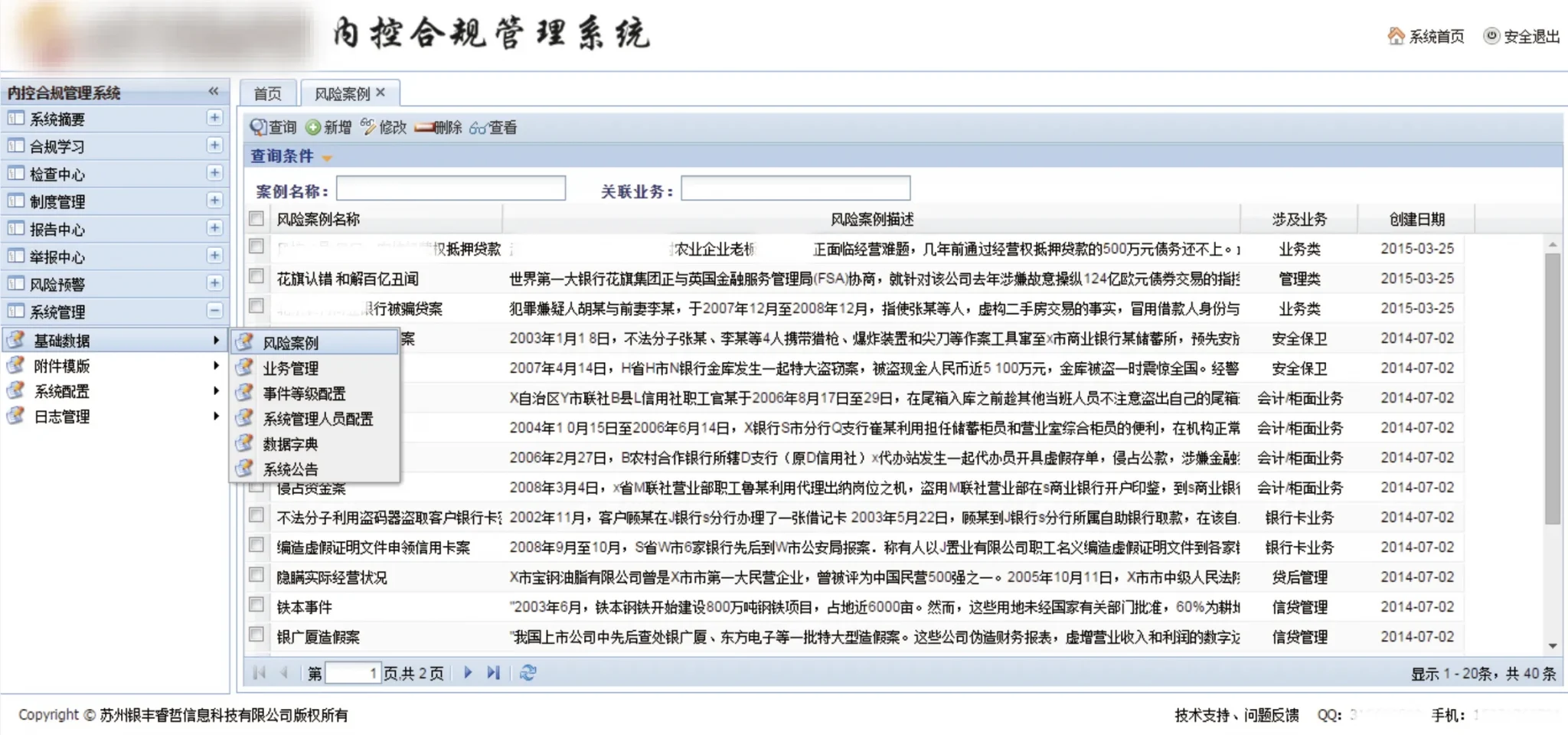1568x735 pixels.
Task: Jump to last page arrow
Action: click(494, 673)
